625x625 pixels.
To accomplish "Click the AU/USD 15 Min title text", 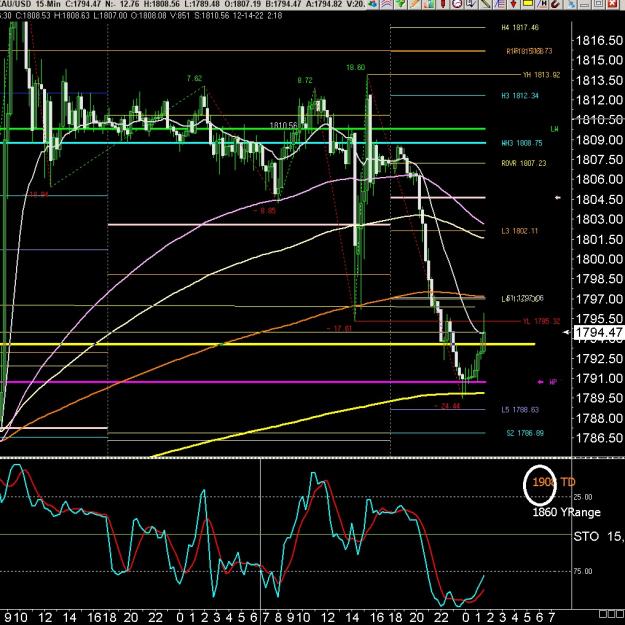I will (30, 4).
